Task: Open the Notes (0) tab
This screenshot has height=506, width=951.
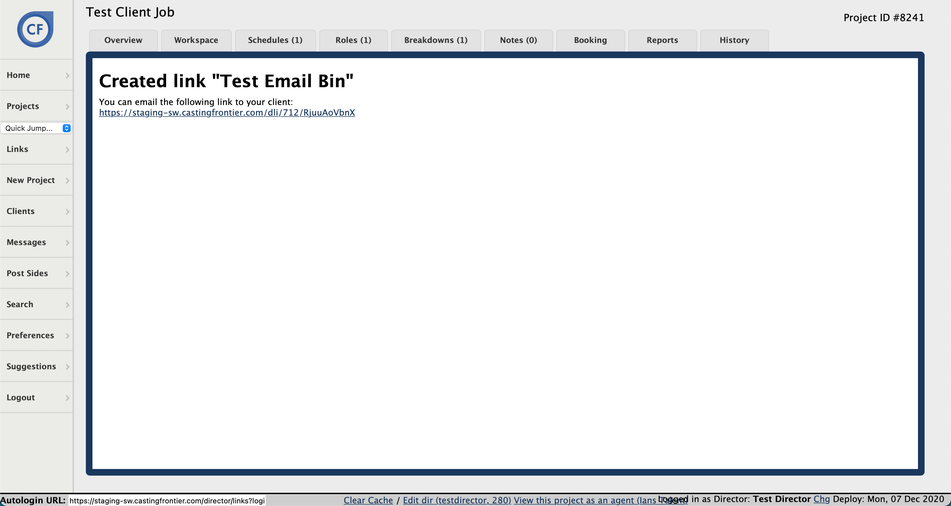Action: coord(519,40)
